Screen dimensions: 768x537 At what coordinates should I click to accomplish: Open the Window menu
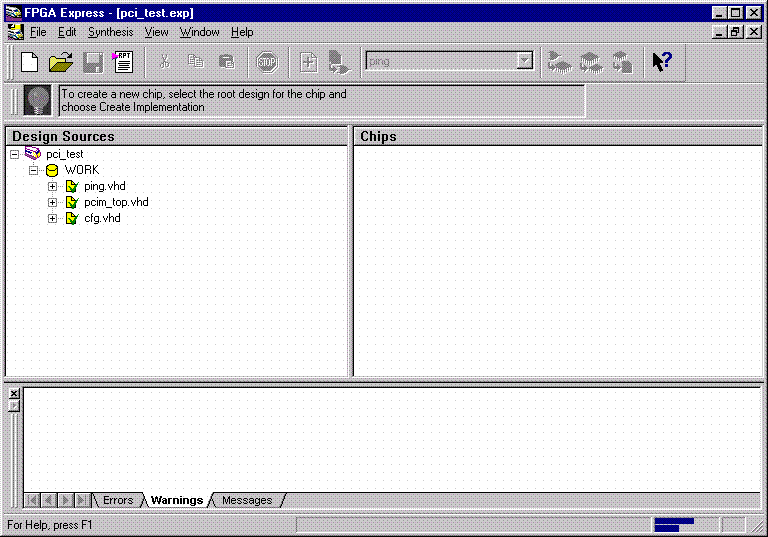coord(199,32)
